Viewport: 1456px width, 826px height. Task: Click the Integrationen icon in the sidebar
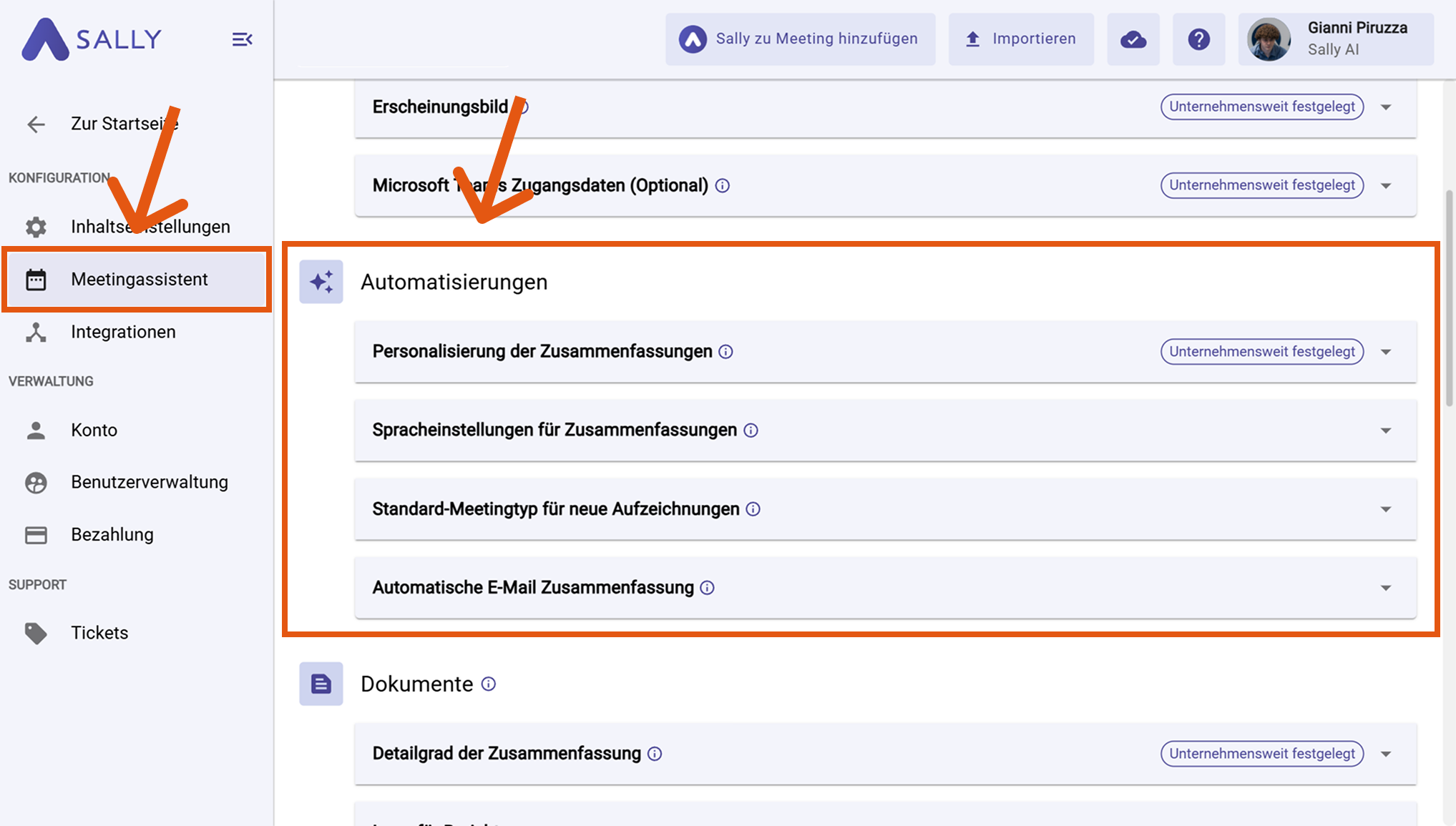coord(36,332)
